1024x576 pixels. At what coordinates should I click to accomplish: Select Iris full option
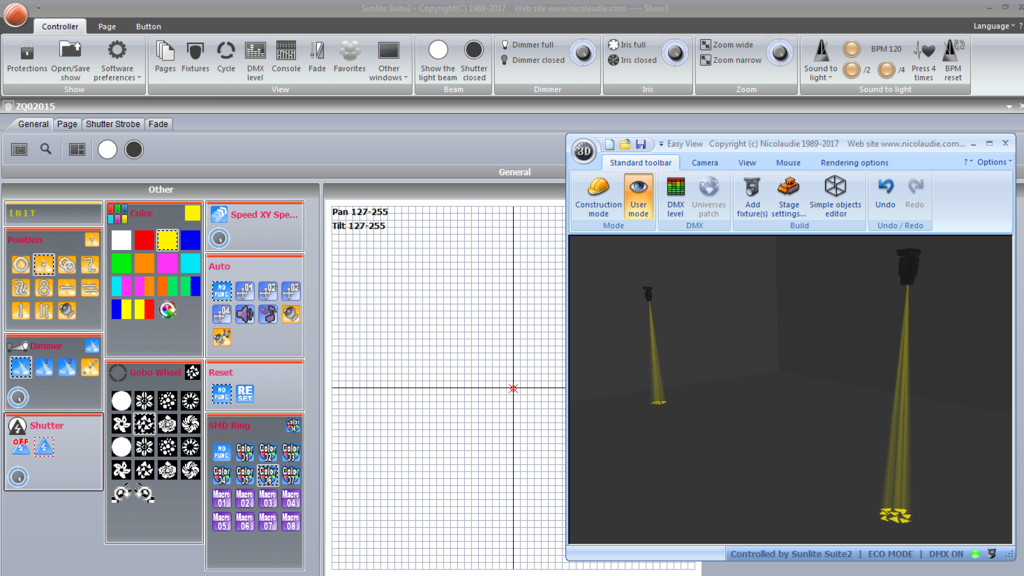(626, 44)
